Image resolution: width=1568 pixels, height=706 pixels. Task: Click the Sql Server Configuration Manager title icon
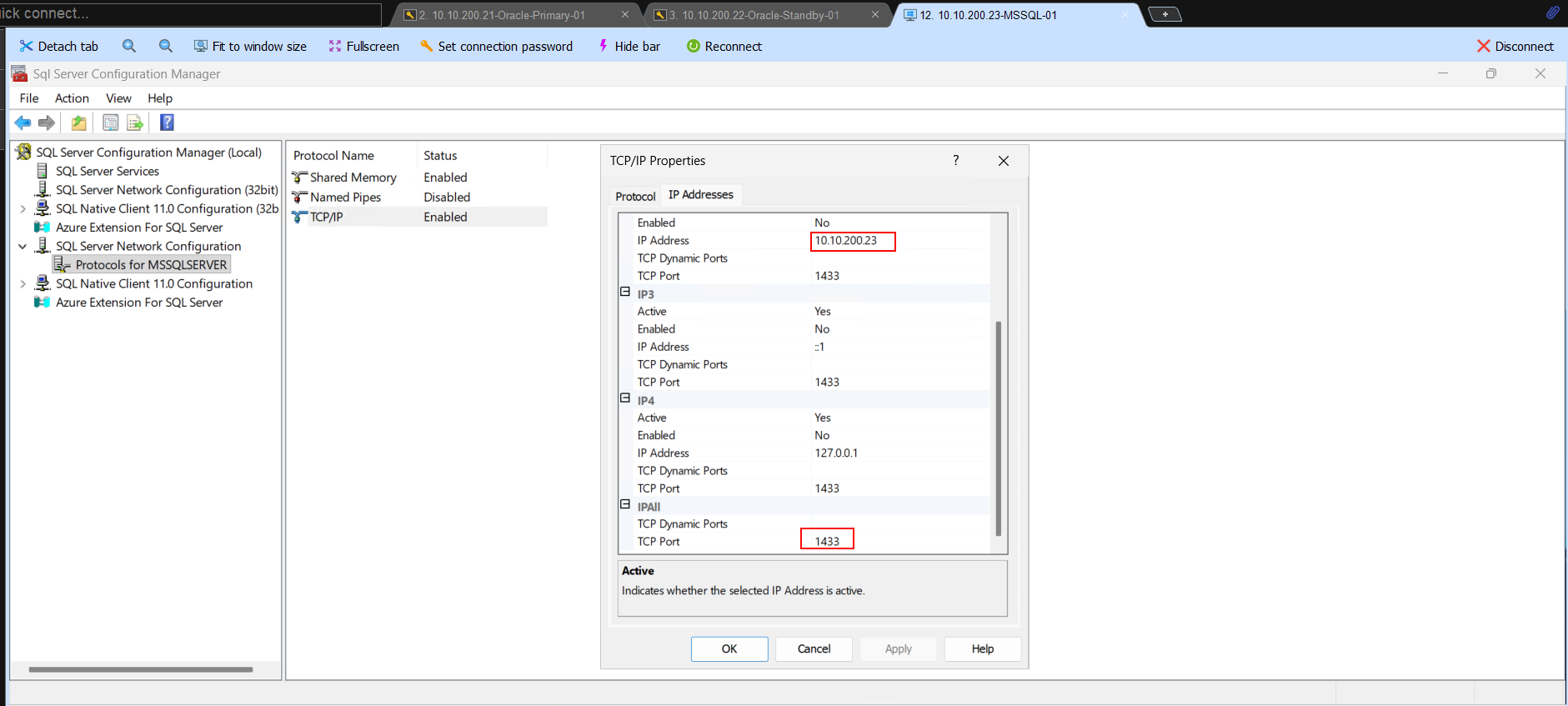(x=19, y=74)
